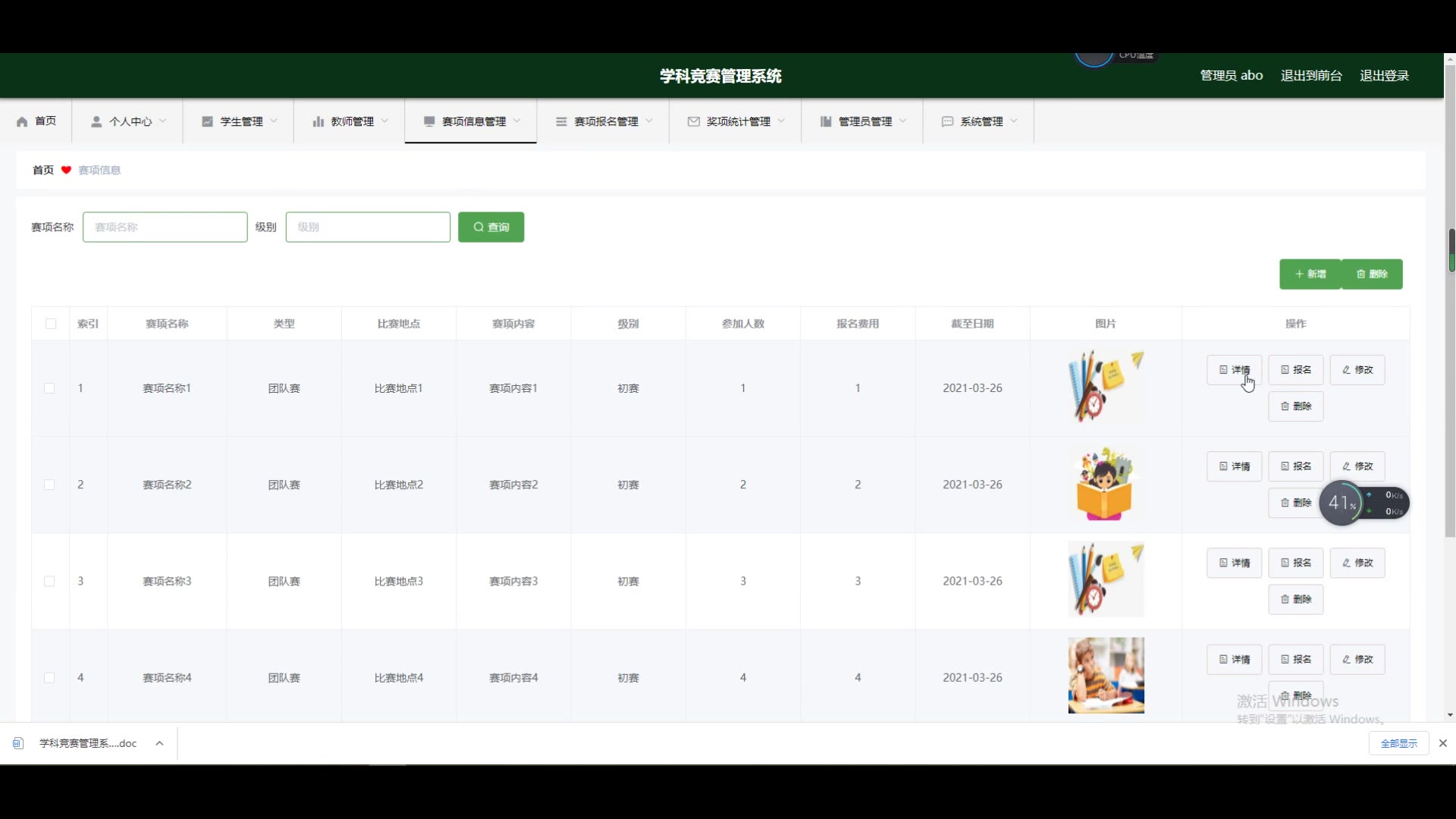Open the downloaded doc file options chevron

pos(159,743)
